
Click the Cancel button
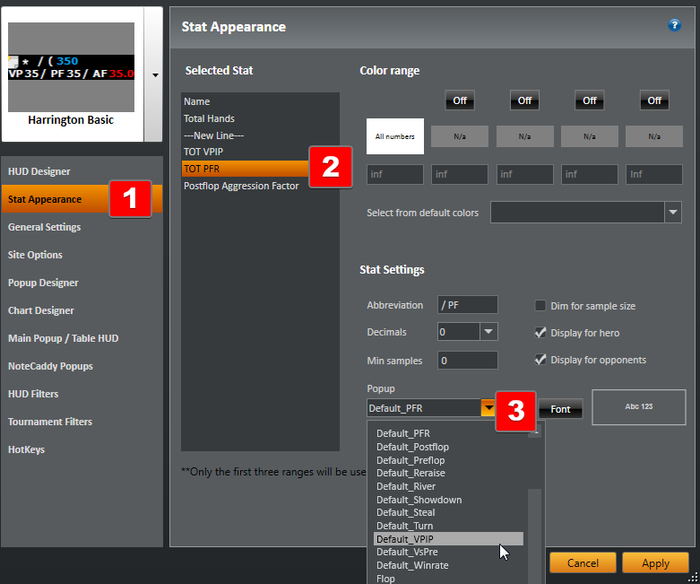583,563
